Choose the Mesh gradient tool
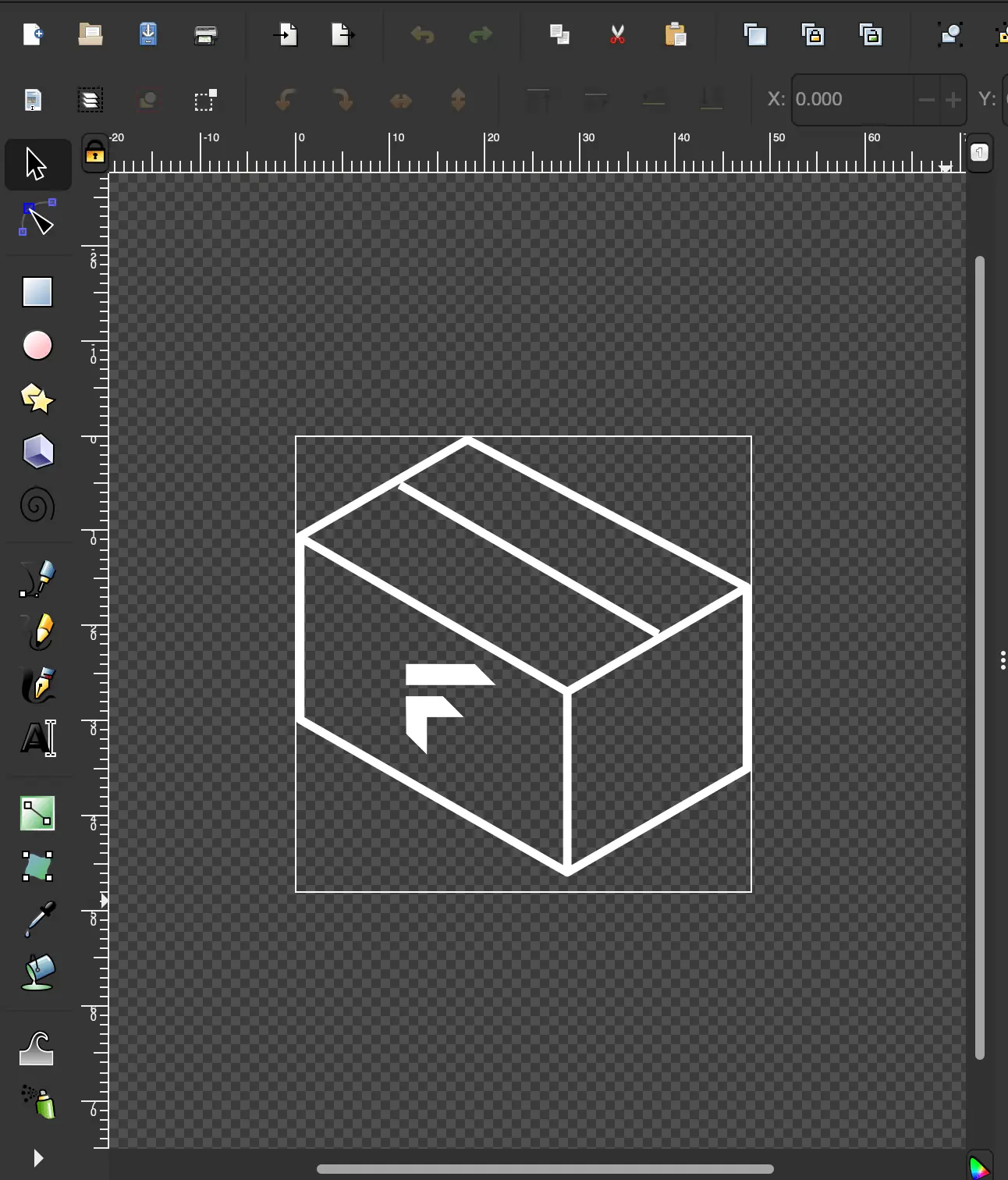Screen dimensions: 1008x1180 click(x=37, y=867)
